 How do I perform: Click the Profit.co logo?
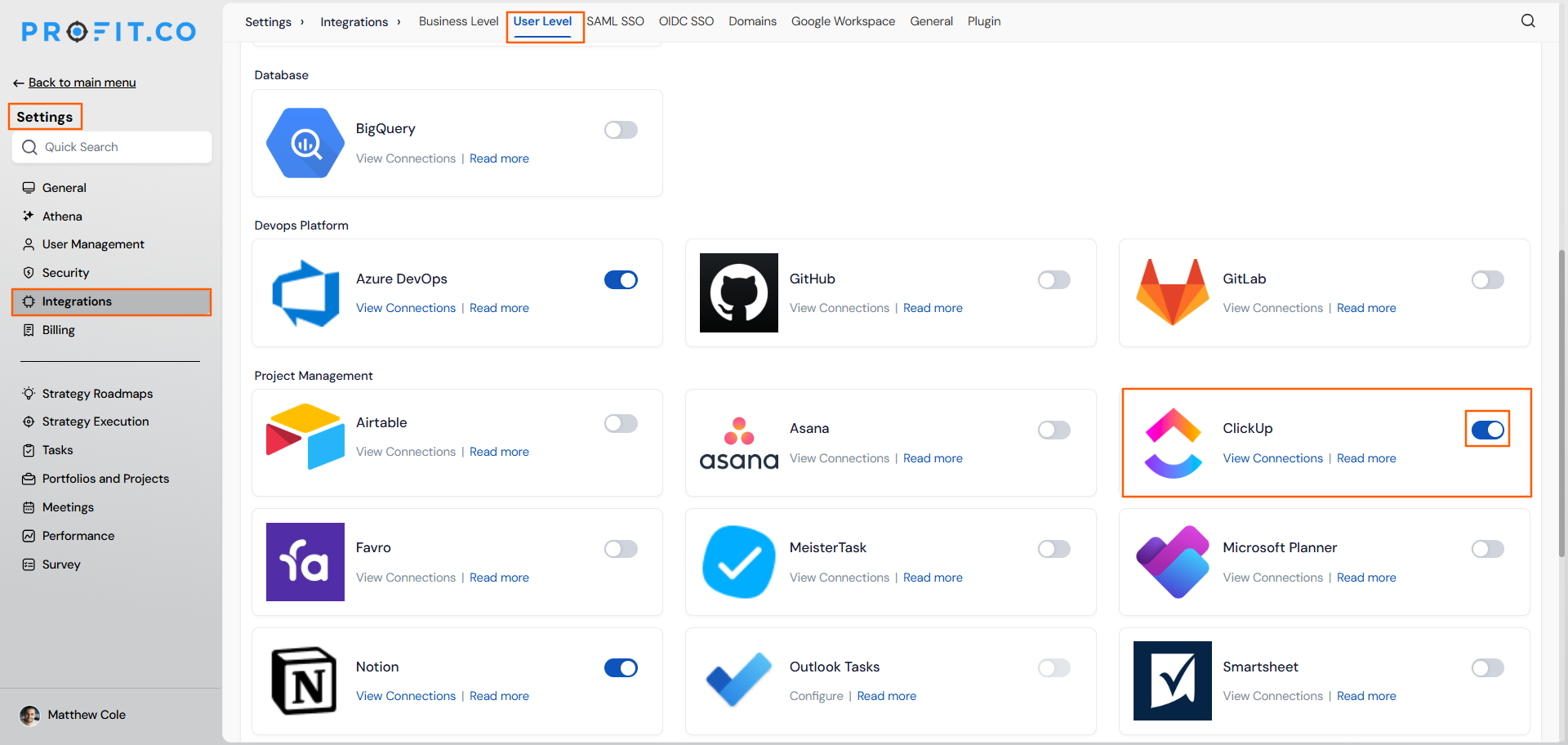(x=109, y=32)
